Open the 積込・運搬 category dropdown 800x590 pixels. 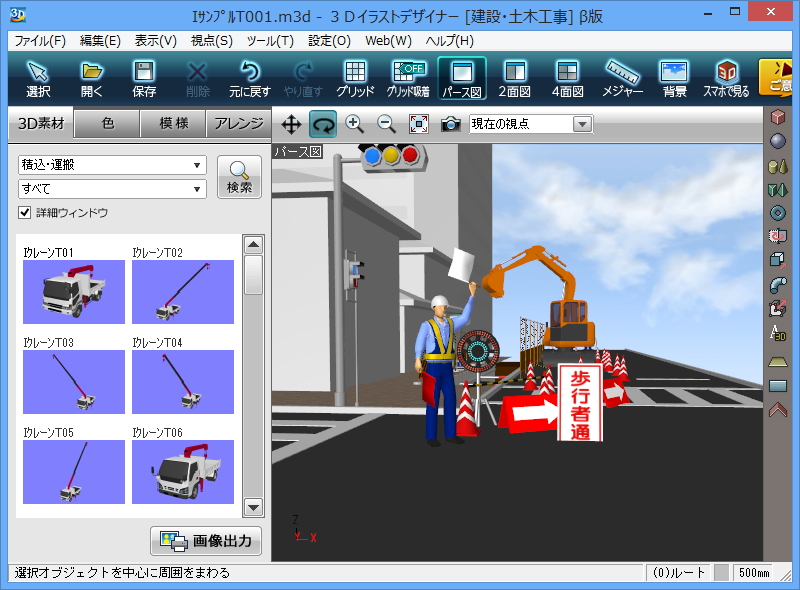tap(110, 164)
